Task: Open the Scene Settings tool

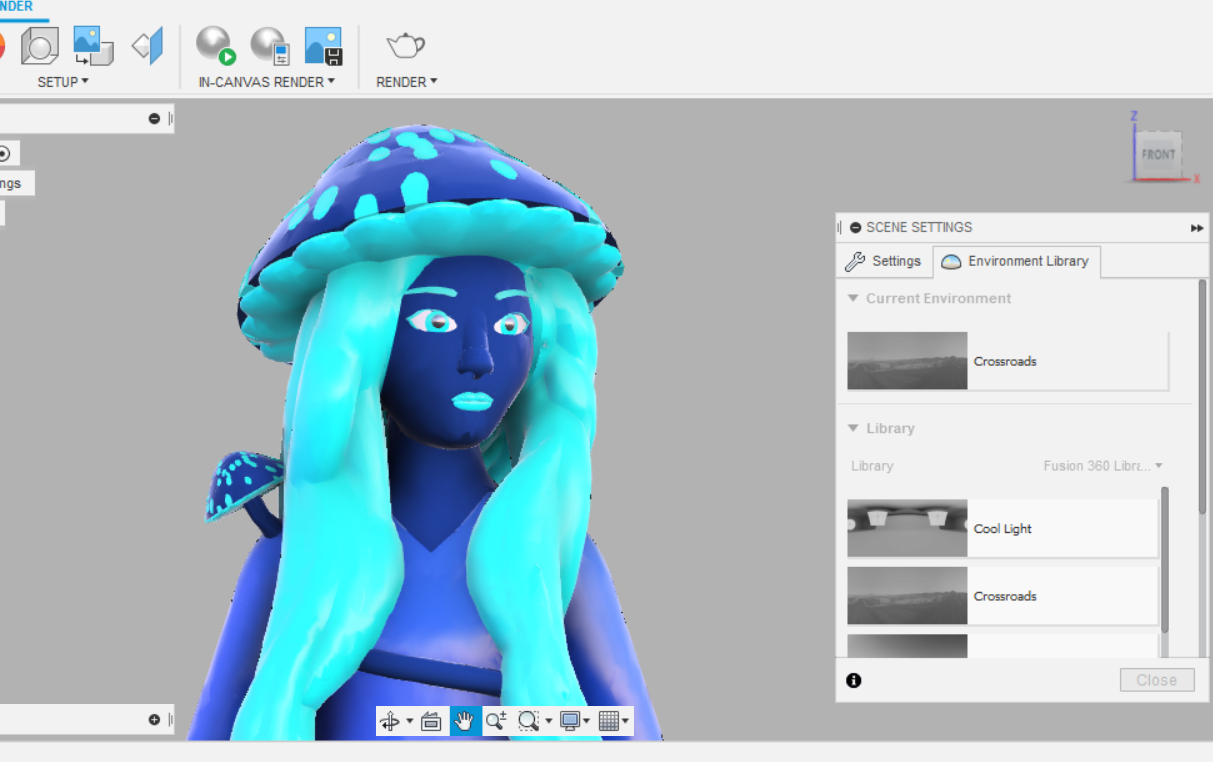Action: pos(39,46)
